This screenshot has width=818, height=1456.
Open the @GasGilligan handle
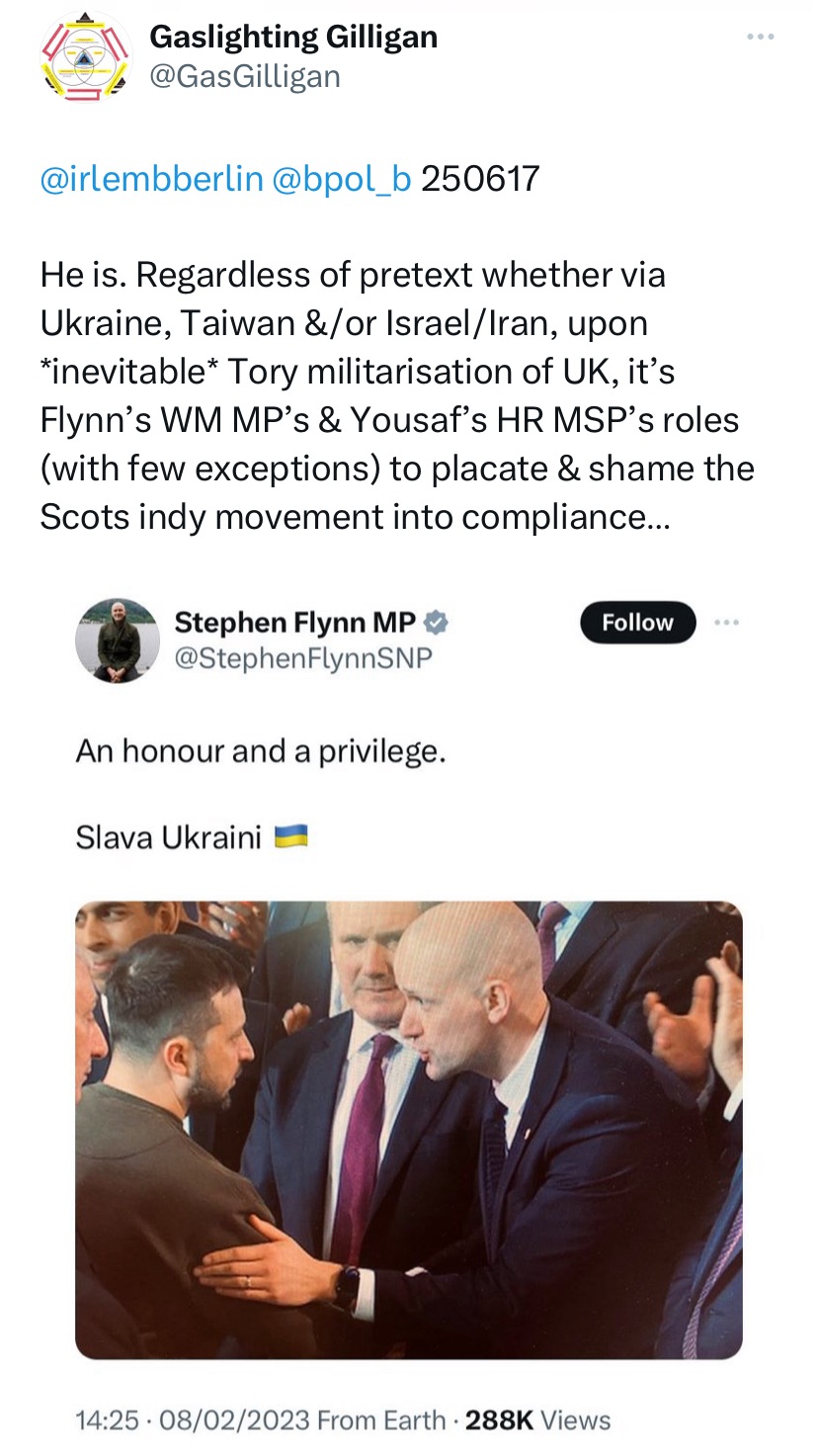pos(244,76)
